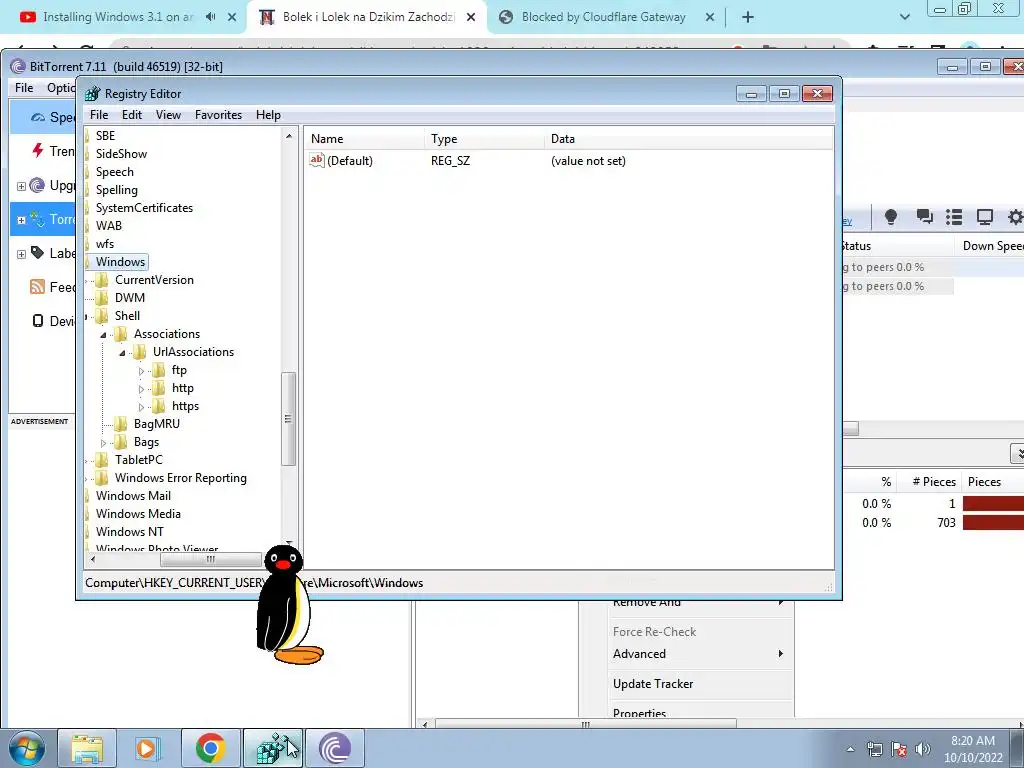Click the (Default) string value icon
Viewport: 1024px width, 768px height.
[317, 160]
